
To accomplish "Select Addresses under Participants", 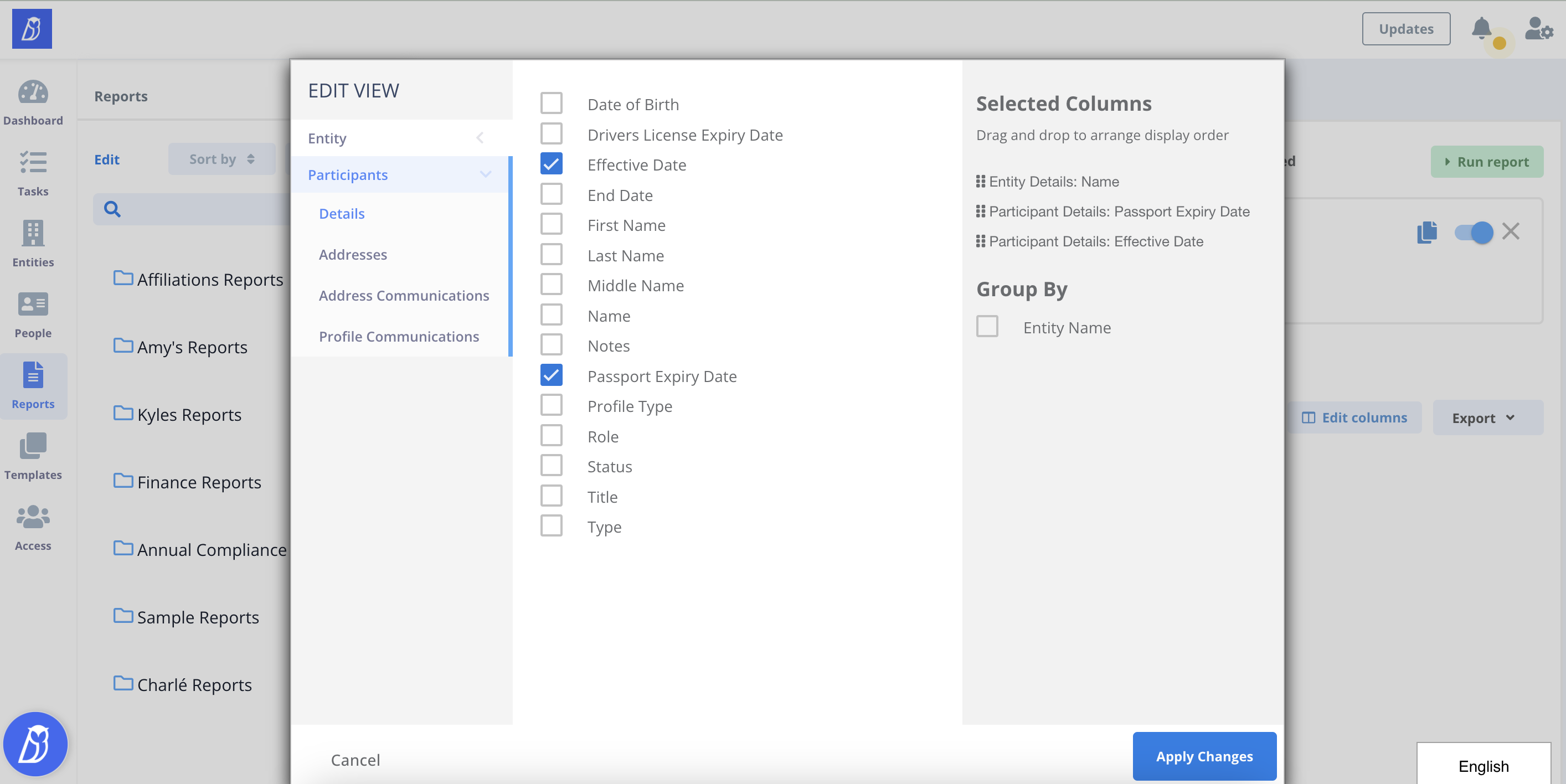I will point(353,254).
